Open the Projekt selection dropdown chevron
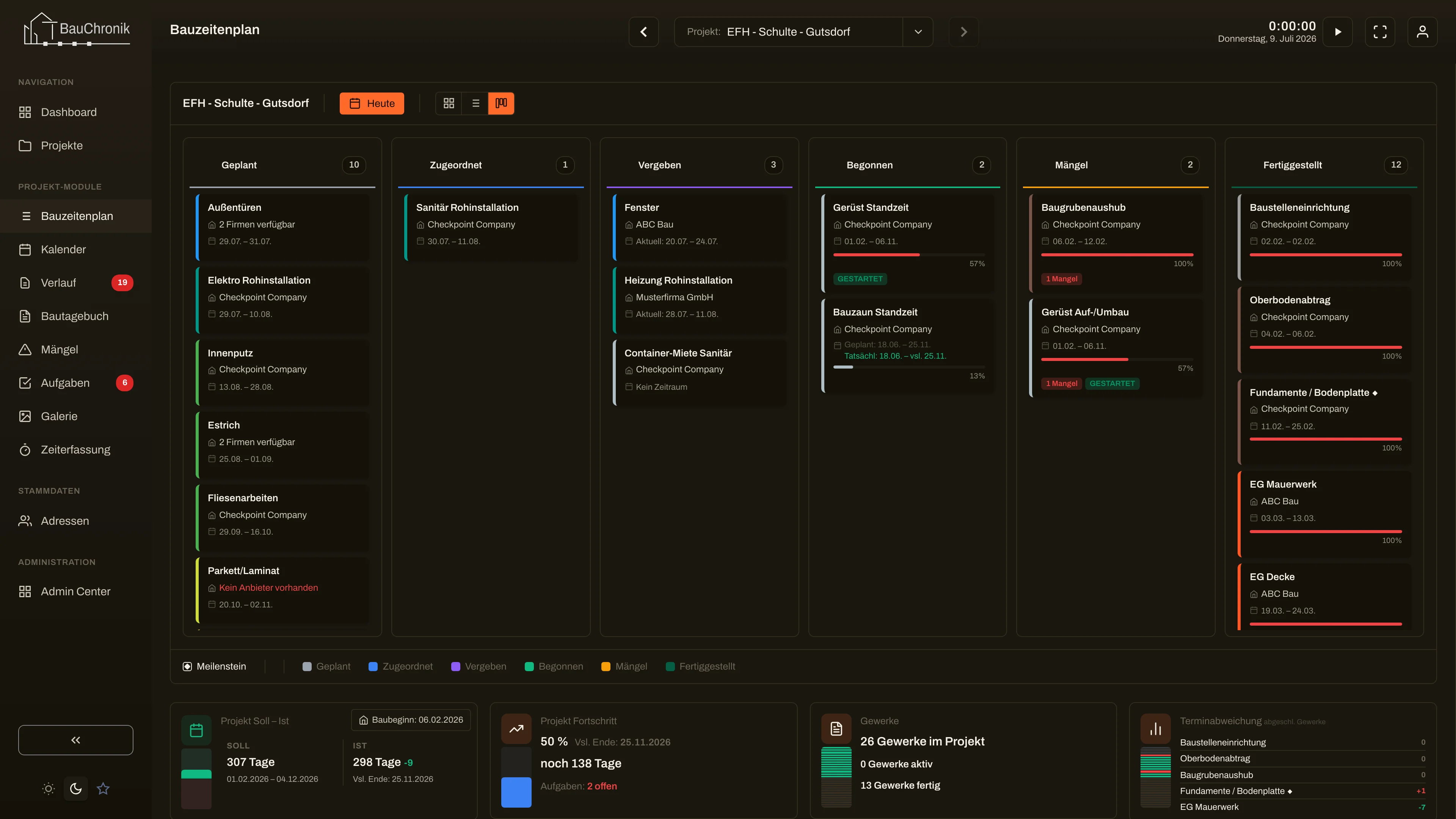This screenshot has width=1456, height=819. [918, 31]
